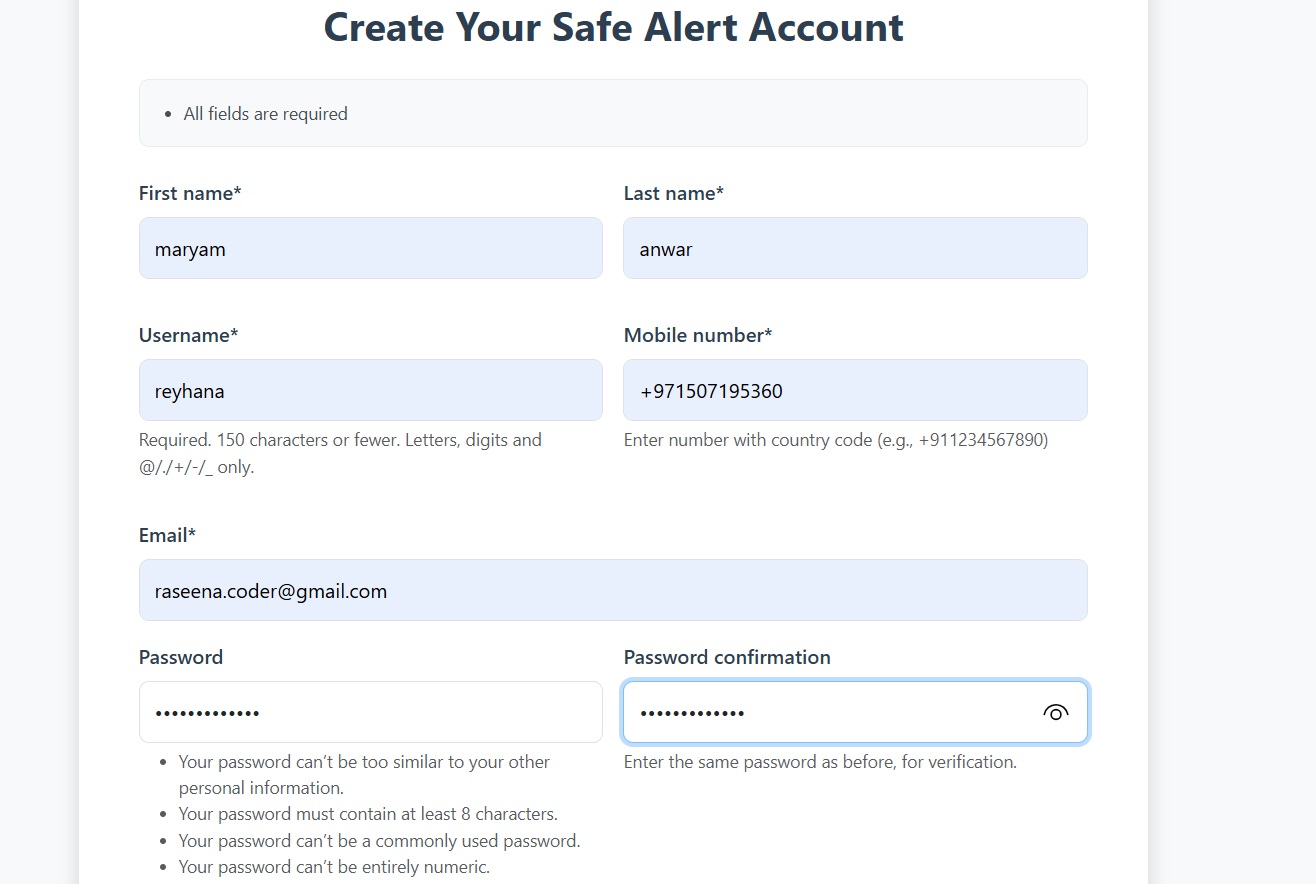Select the Email field with raseena.coder@gmail.com
The image size is (1316, 884).
(x=613, y=590)
